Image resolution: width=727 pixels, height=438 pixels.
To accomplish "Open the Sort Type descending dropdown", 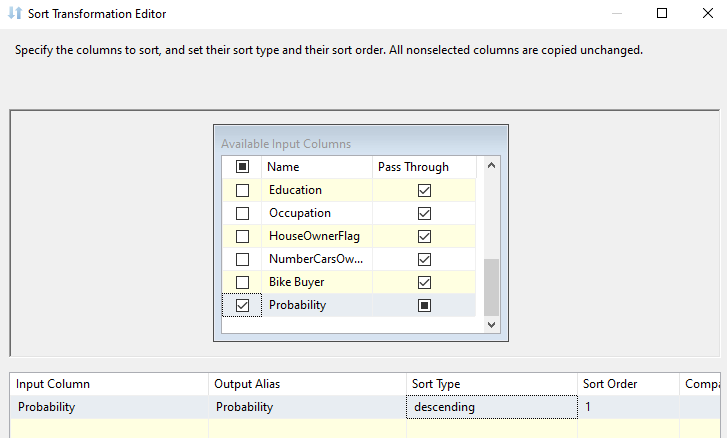I will tap(491, 407).
